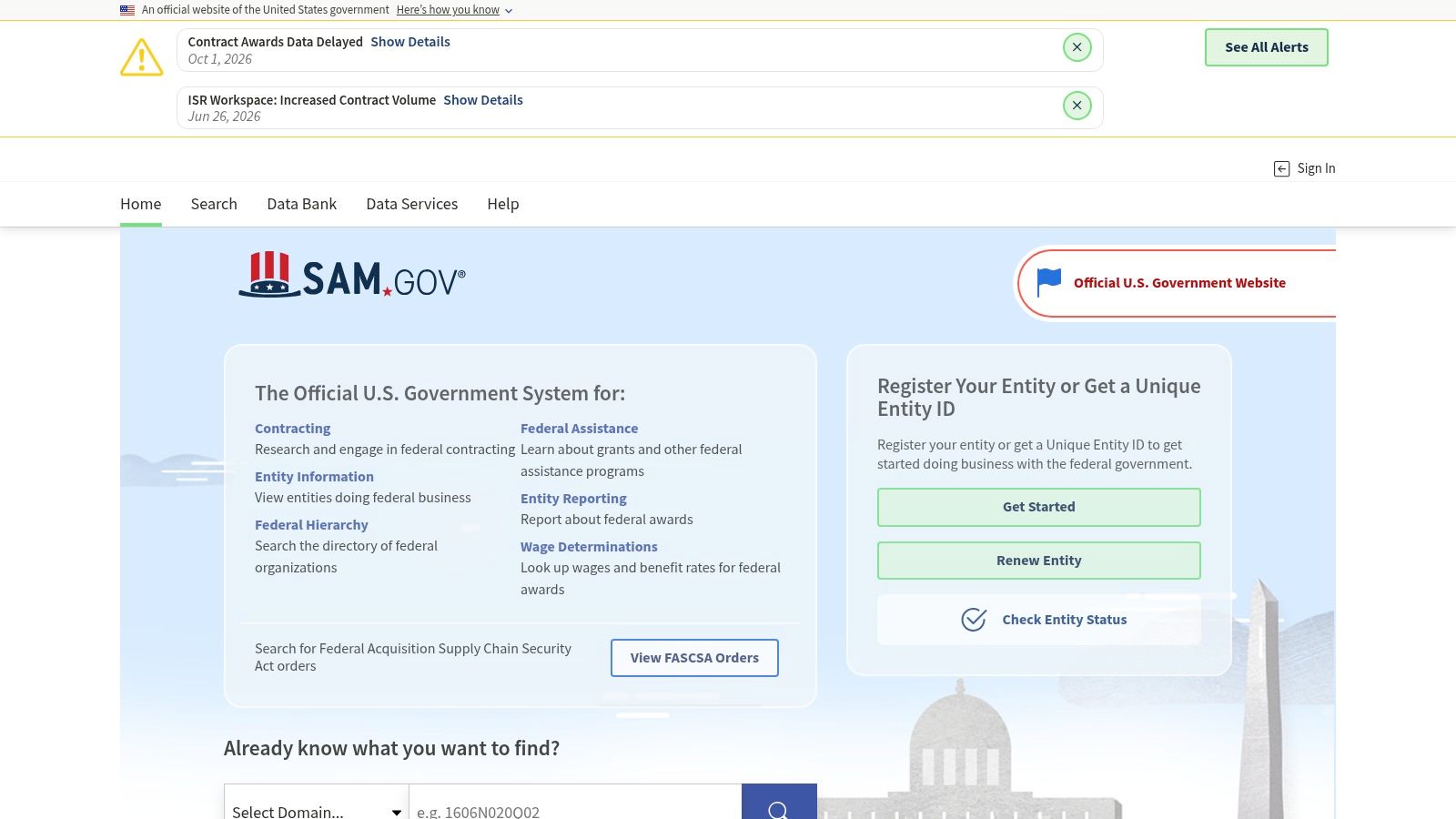Open the Contracting link
Viewport: 1456px width, 819px height.
coord(292,429)
